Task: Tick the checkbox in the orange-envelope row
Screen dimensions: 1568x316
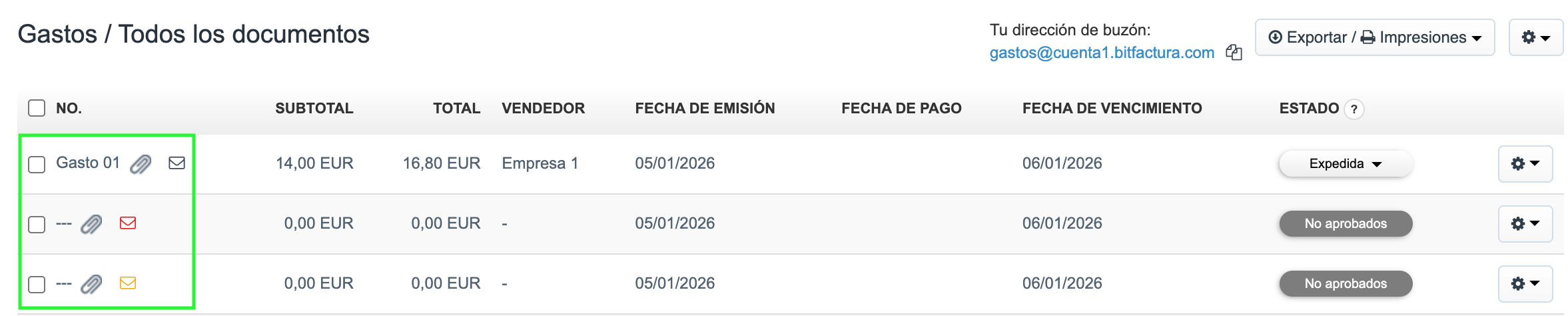Action: 37,284
